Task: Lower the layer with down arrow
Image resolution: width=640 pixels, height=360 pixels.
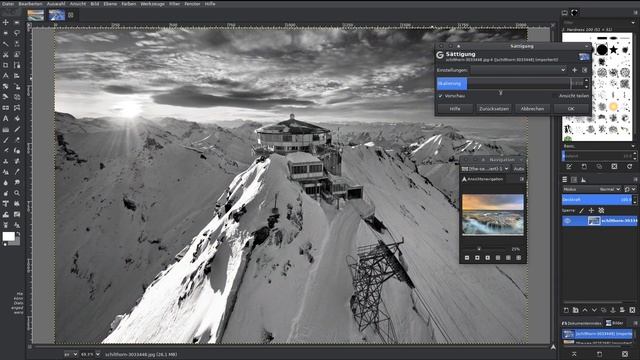Action: tap(594, 310)
